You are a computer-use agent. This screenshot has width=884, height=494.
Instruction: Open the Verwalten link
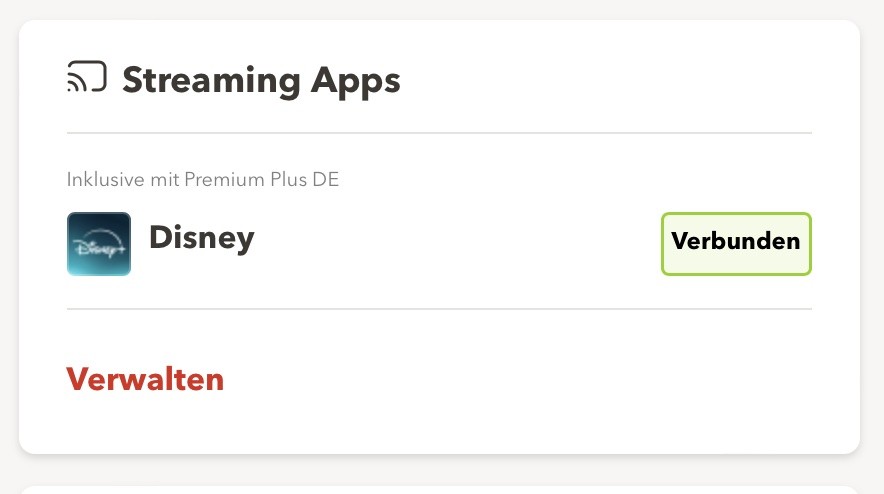[145, 380]
